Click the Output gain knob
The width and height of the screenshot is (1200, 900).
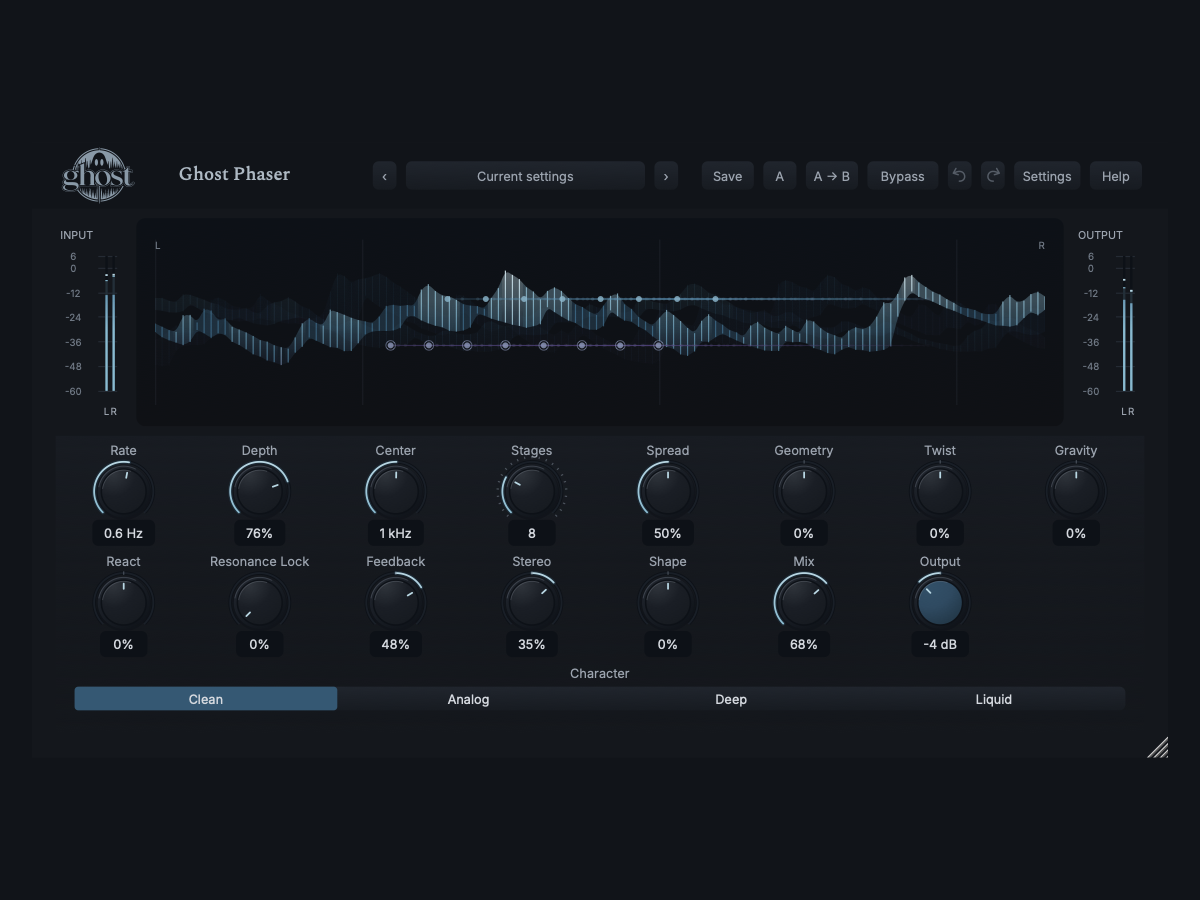coord(939,602)
